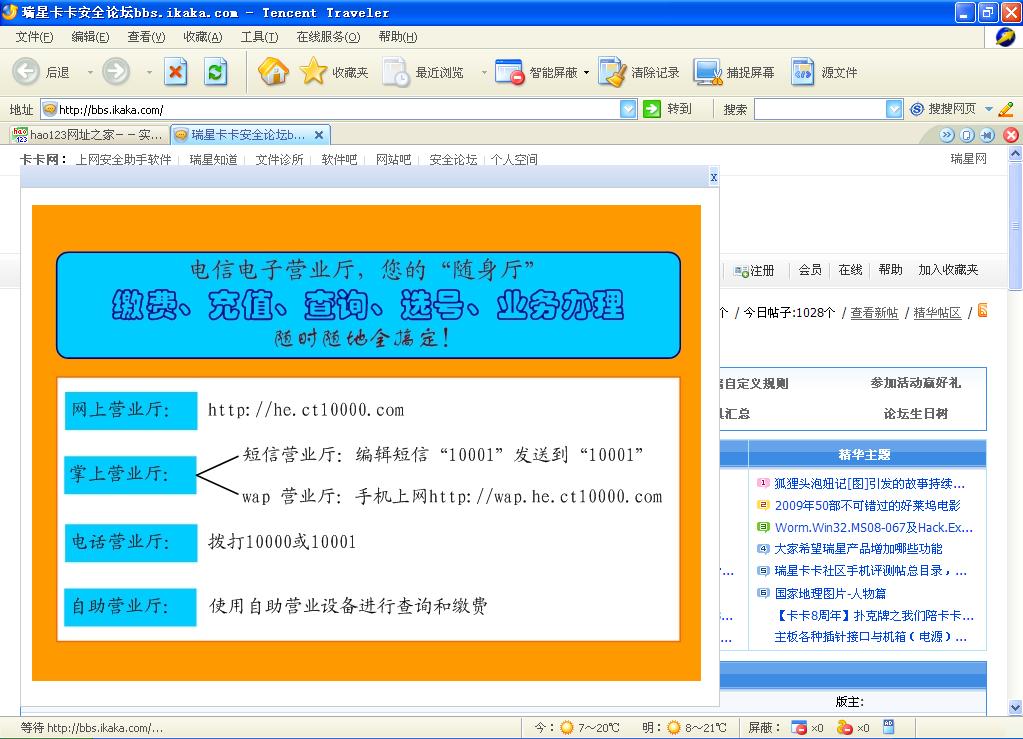Image resolution: width=1023 pixels, height=739 pixels.
Task: Expand the SoSo search engine dropdown
Action: tap(988, 109)
